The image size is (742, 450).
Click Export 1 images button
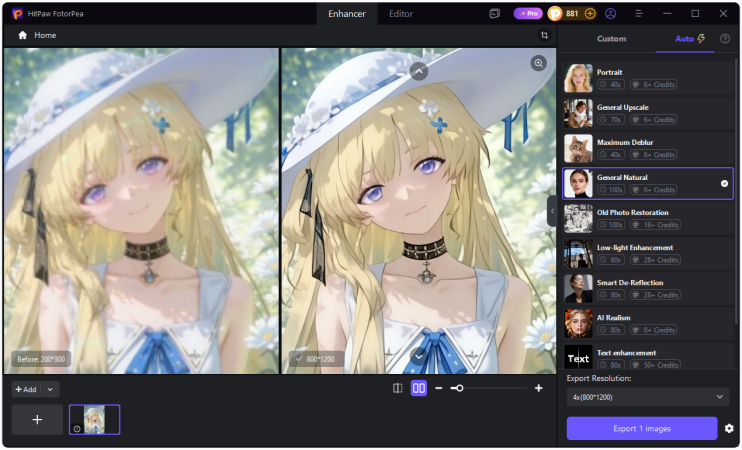[642, 429]
